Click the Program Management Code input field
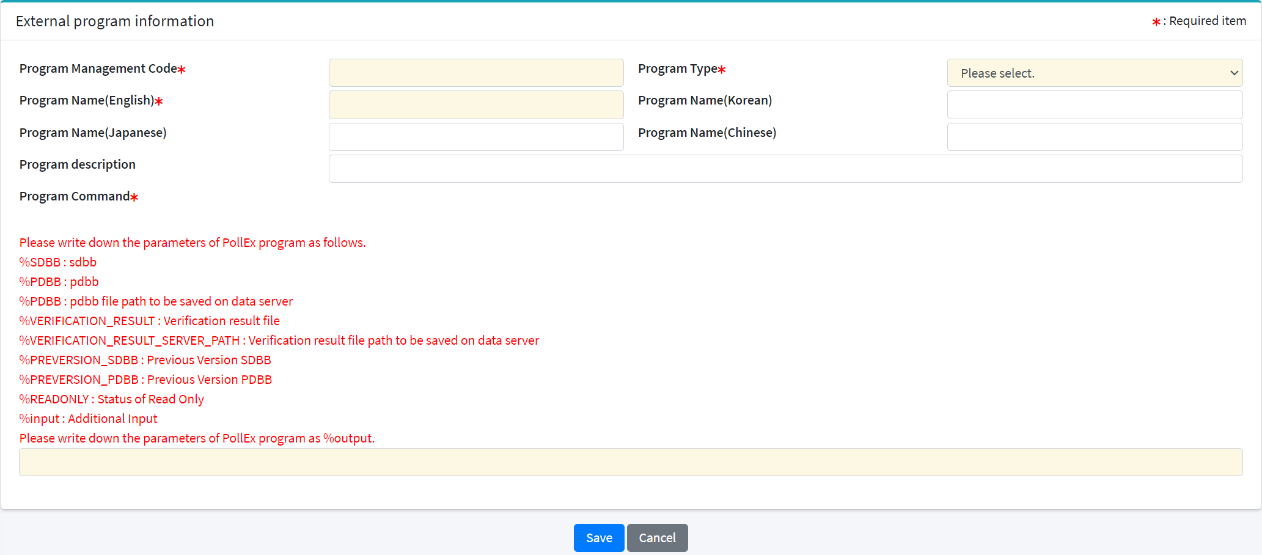Viewport: 1262px width, 555px height. click(476, 73)
